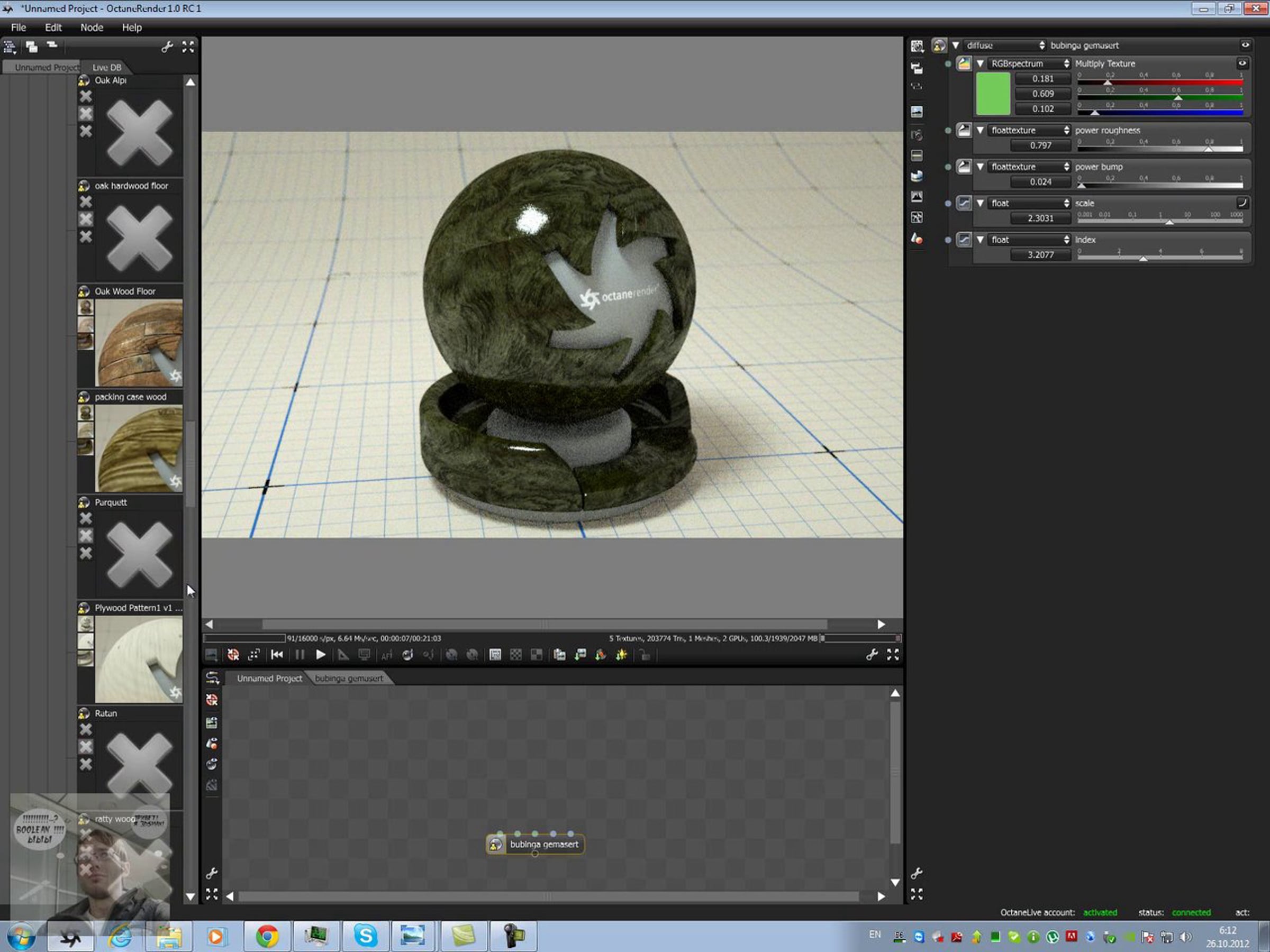Click the index value slider
Viewport: 1270px width, 952px height.
tap(1160, 258)
